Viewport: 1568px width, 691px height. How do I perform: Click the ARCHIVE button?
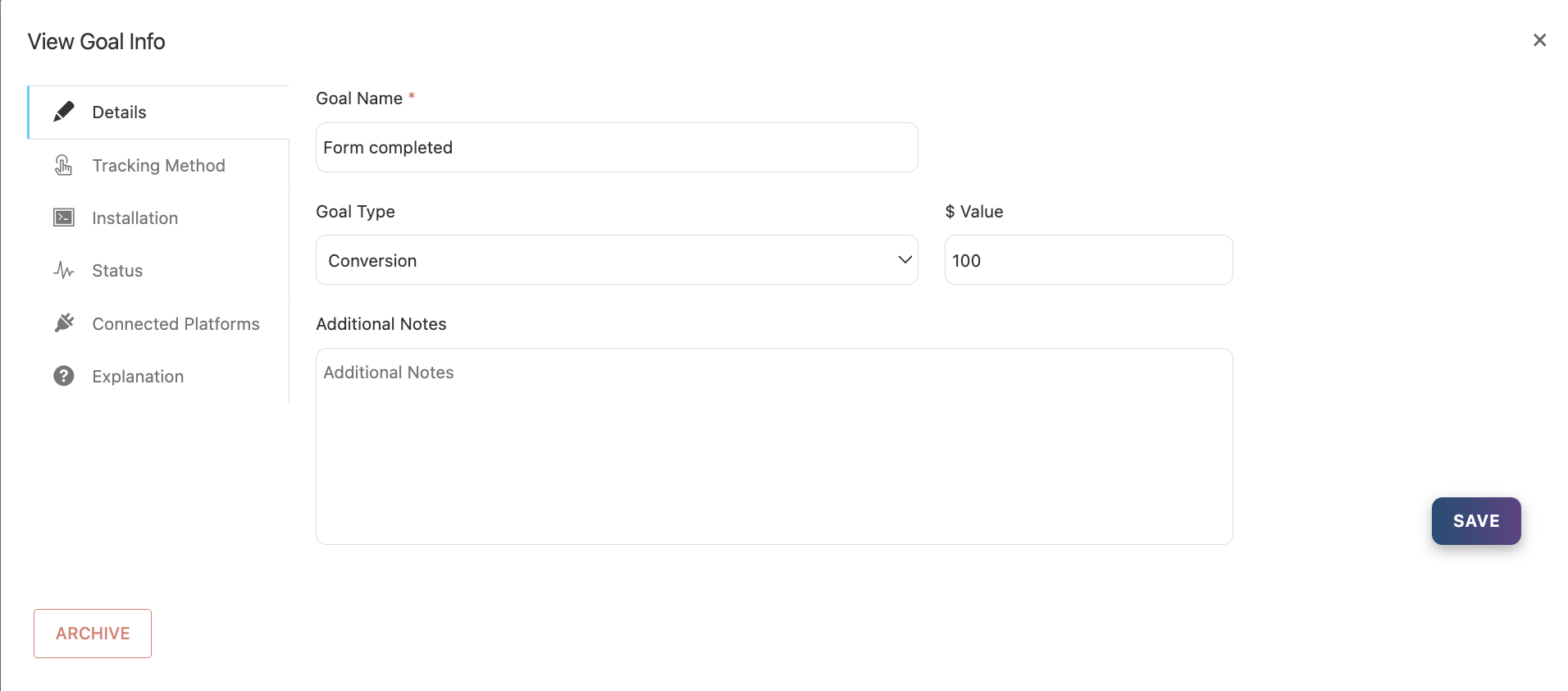(x=93, y=634)
